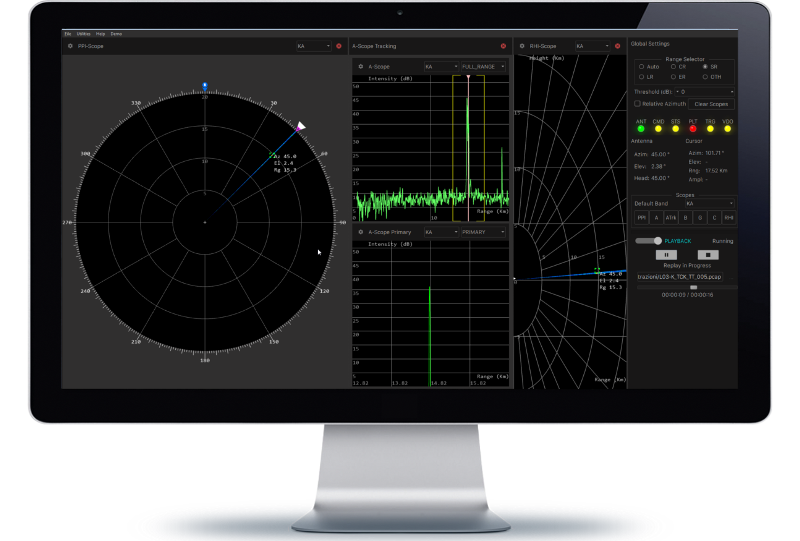Click the Replay in Progress label

(x=687, y=265)
